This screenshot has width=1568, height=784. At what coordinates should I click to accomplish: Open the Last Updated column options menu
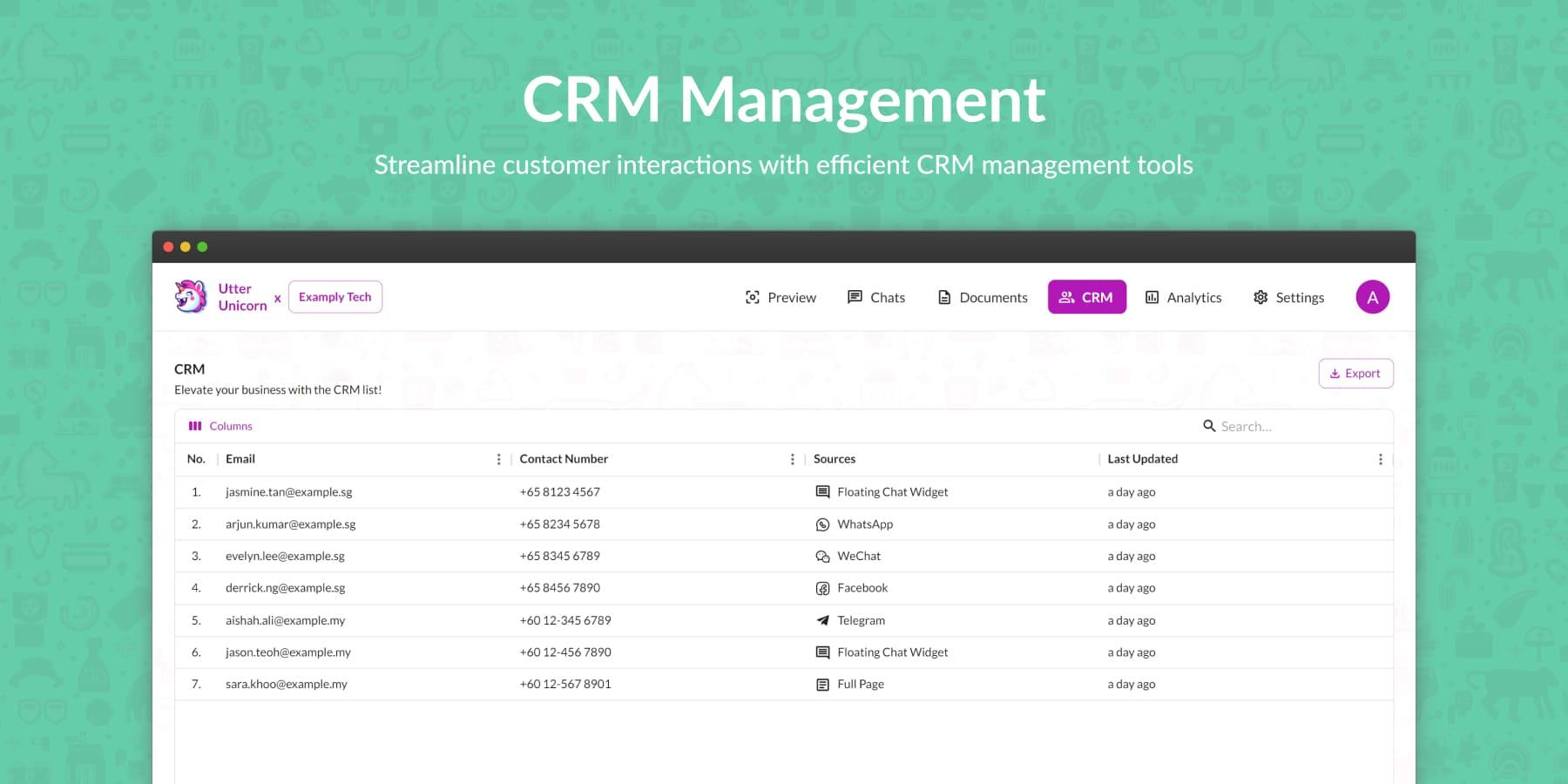coord(1380,459)
